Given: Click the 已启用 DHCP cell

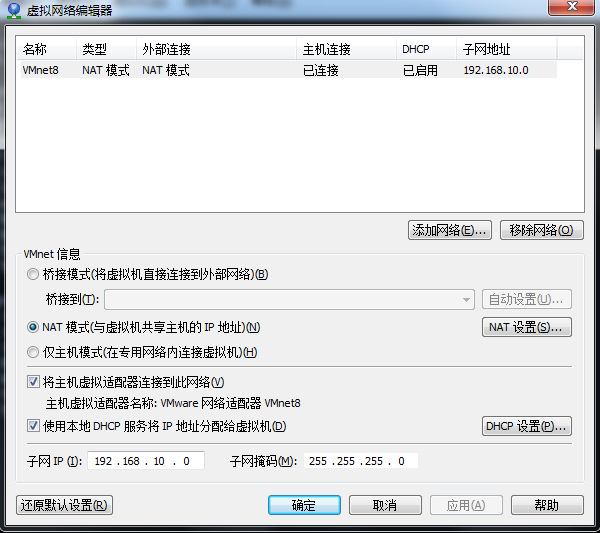Looking at the screenshot, I should click(420, 70).
